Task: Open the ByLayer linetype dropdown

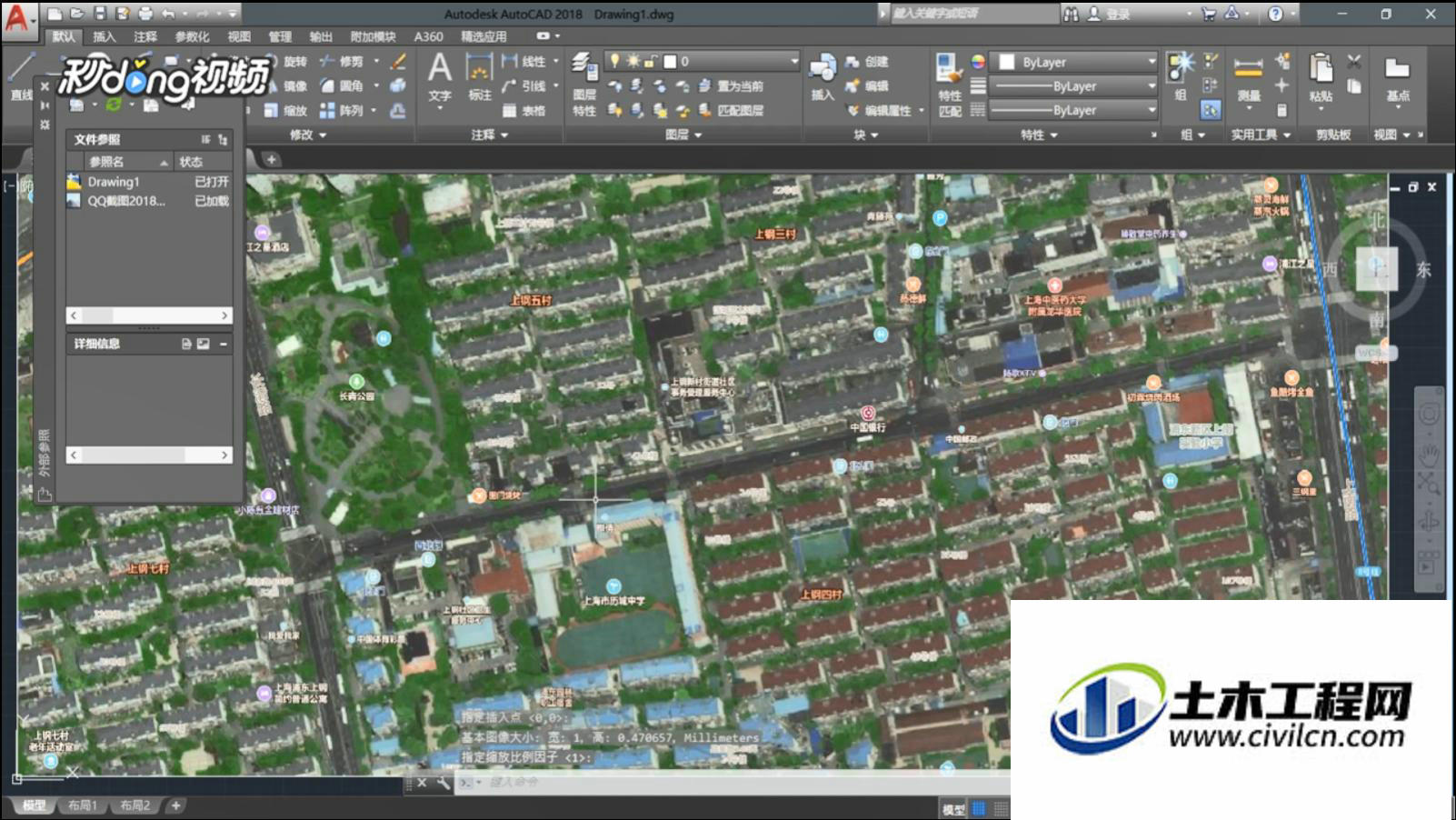Action: [1073, 110]
